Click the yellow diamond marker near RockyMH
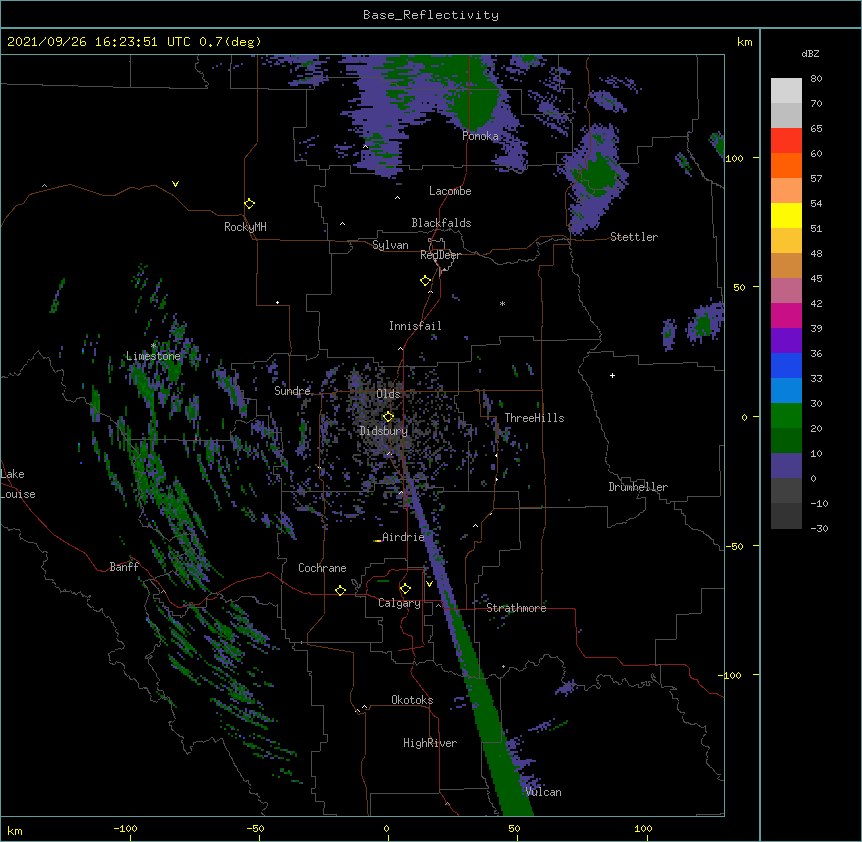 [250, 204]
